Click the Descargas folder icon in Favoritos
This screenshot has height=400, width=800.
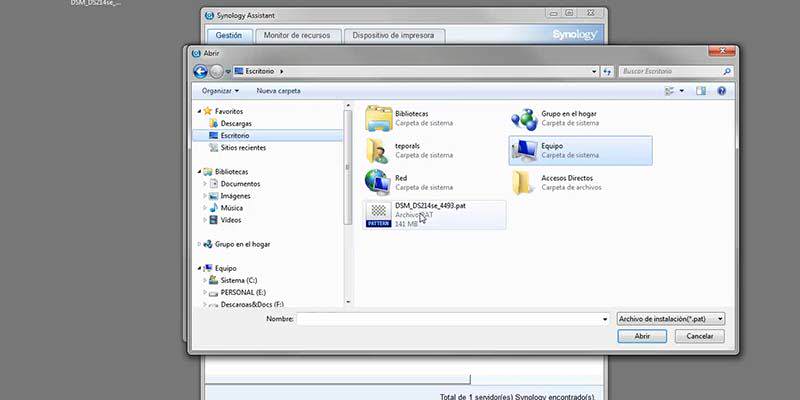point(213,123)
